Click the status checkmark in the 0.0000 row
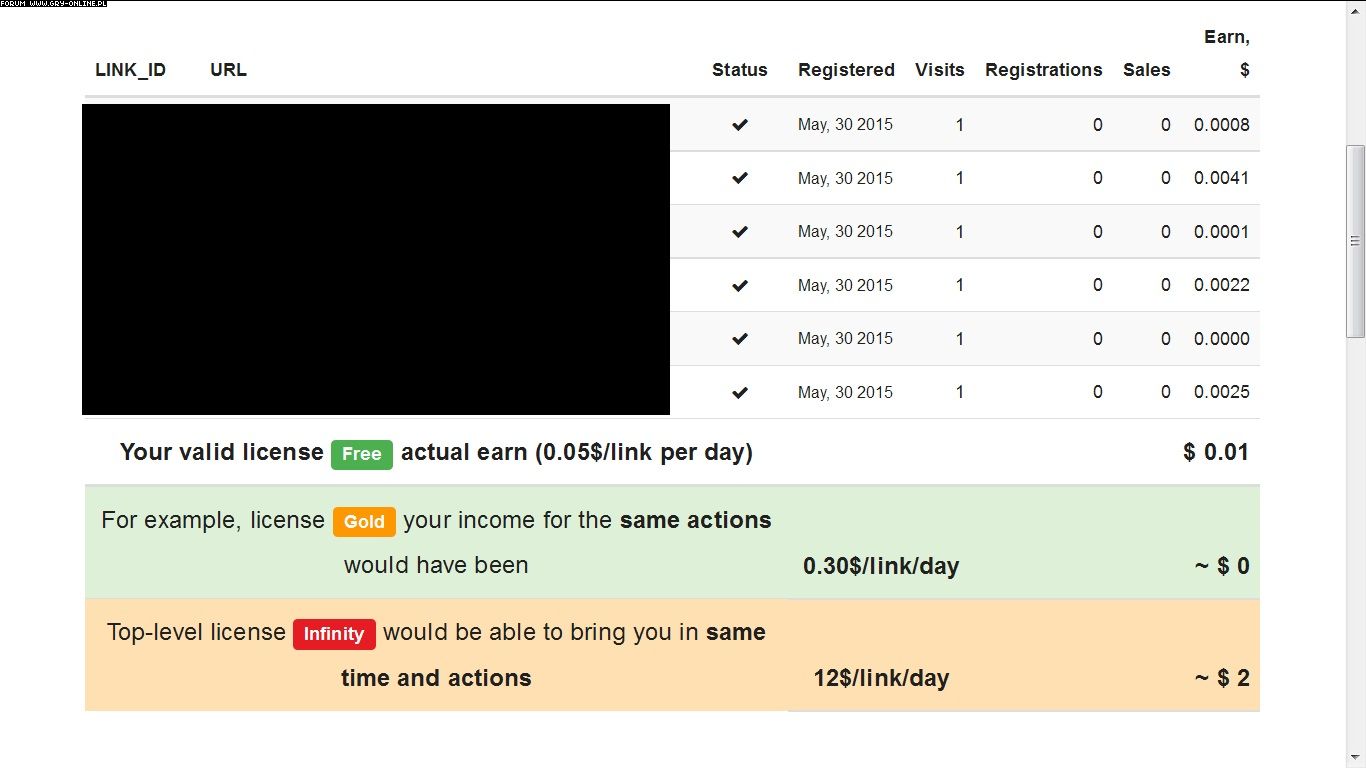 pyautogui.click(x=740, y=339)
